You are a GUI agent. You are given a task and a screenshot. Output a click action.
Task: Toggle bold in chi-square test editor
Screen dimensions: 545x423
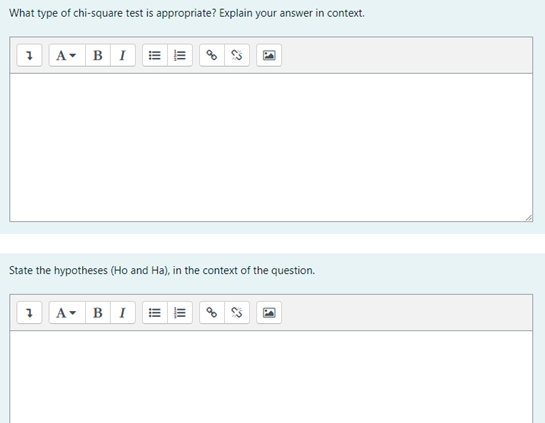click(98, 55)
